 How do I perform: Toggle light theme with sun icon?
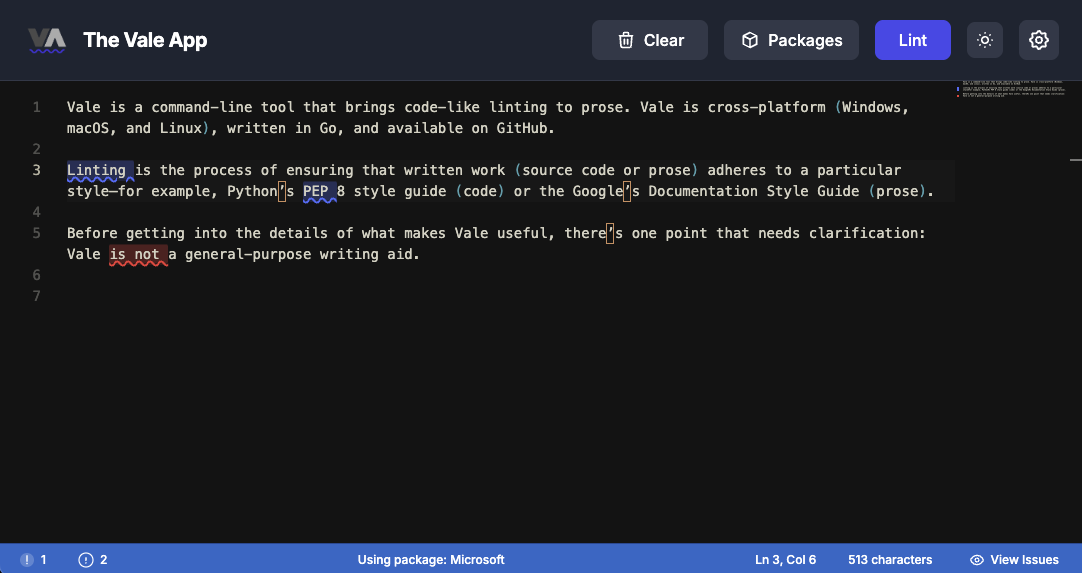pyautogui.click(x=985, y=40)
